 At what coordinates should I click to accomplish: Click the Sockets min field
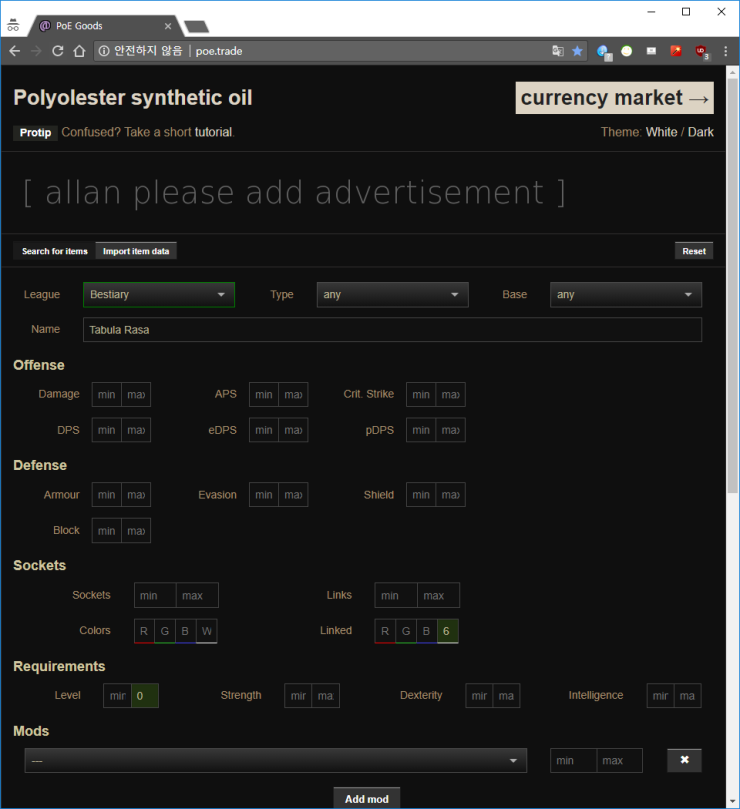pyautogui.click(x=155, y=595)
